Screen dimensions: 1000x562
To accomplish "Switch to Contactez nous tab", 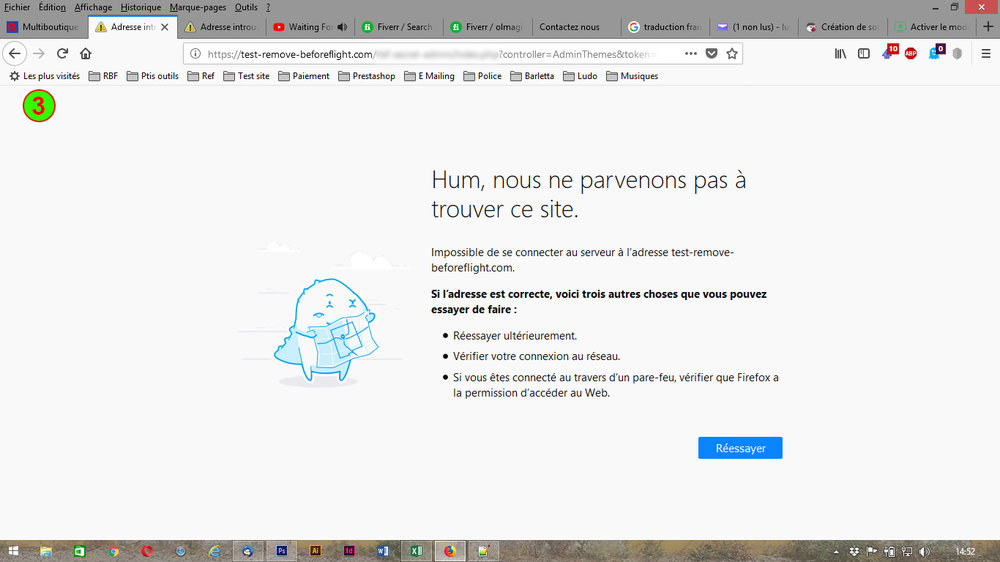I will tap(575, 27).
